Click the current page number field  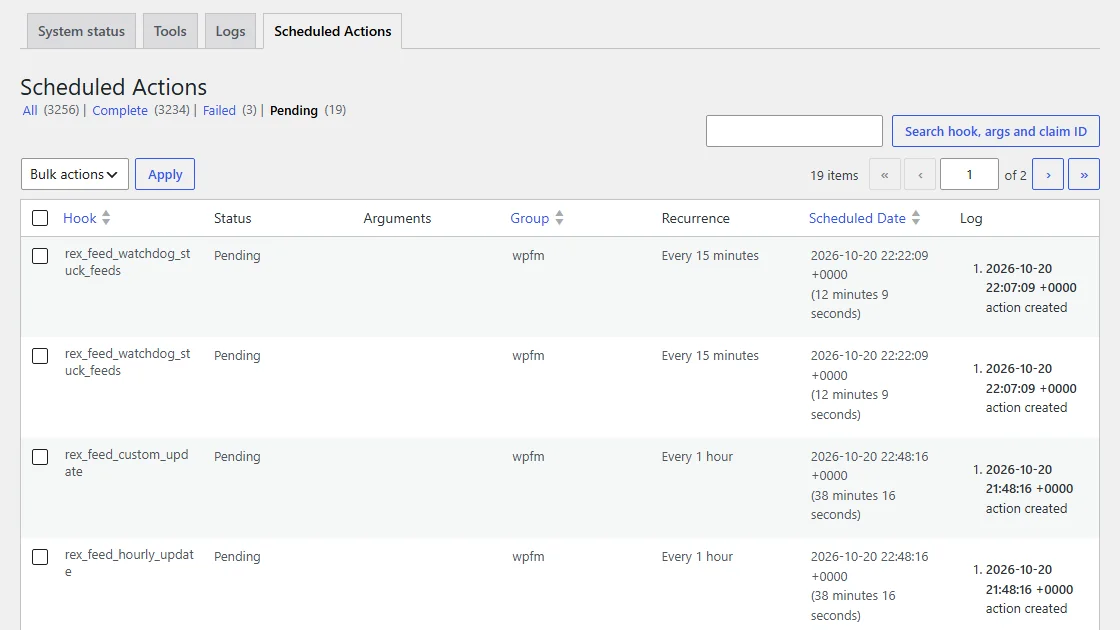[969, 174]
